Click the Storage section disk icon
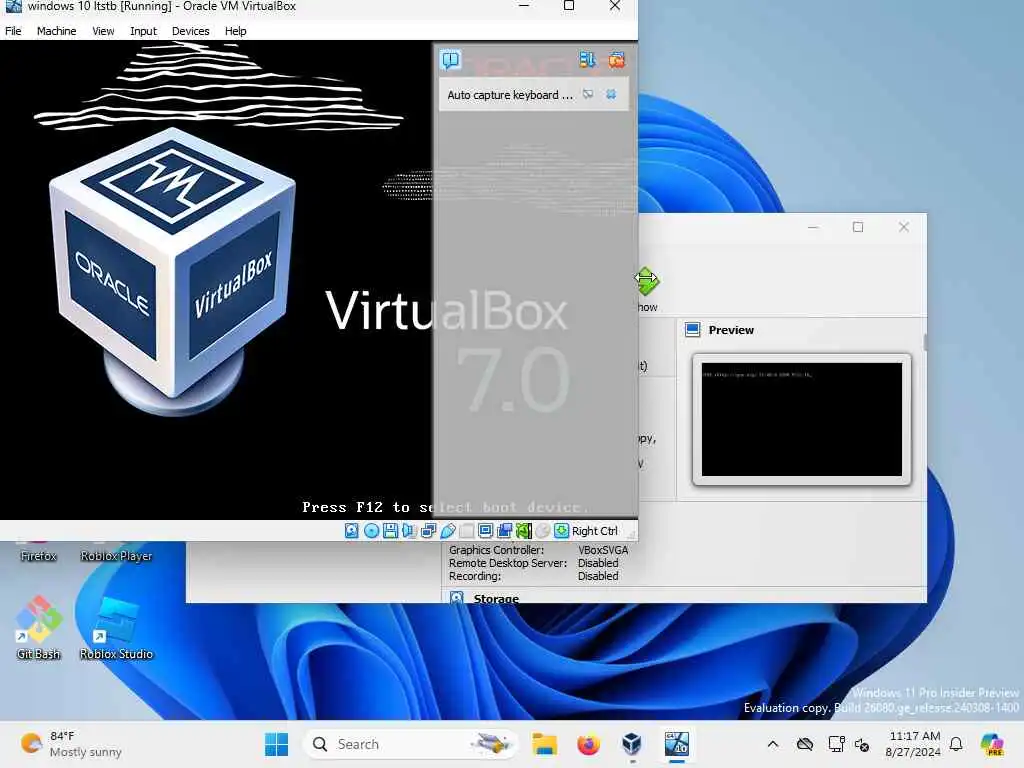 pyautogui.click(x=456, y=598)
